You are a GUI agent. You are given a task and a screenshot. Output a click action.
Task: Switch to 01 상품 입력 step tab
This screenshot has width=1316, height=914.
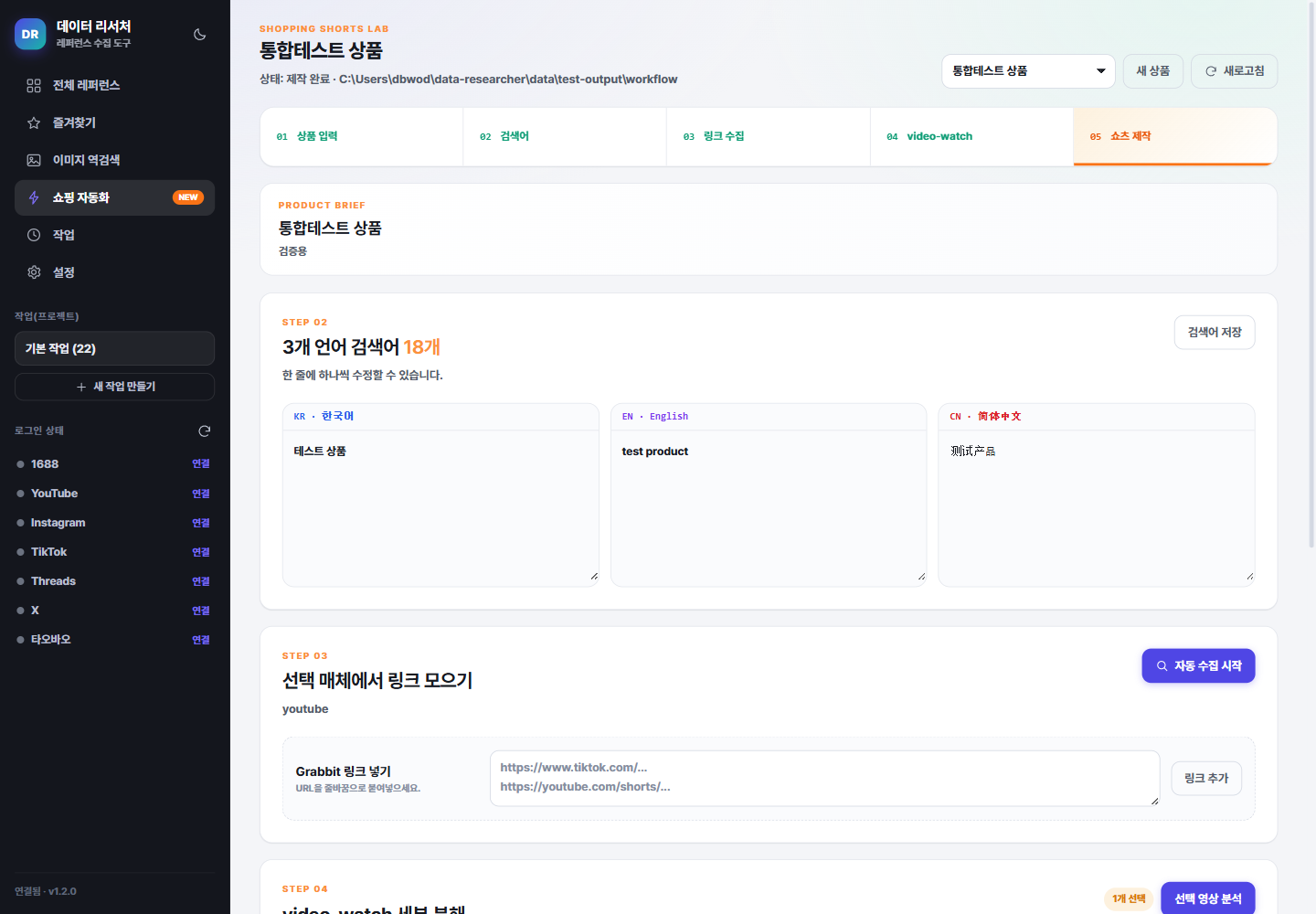[x=362, y=136]
